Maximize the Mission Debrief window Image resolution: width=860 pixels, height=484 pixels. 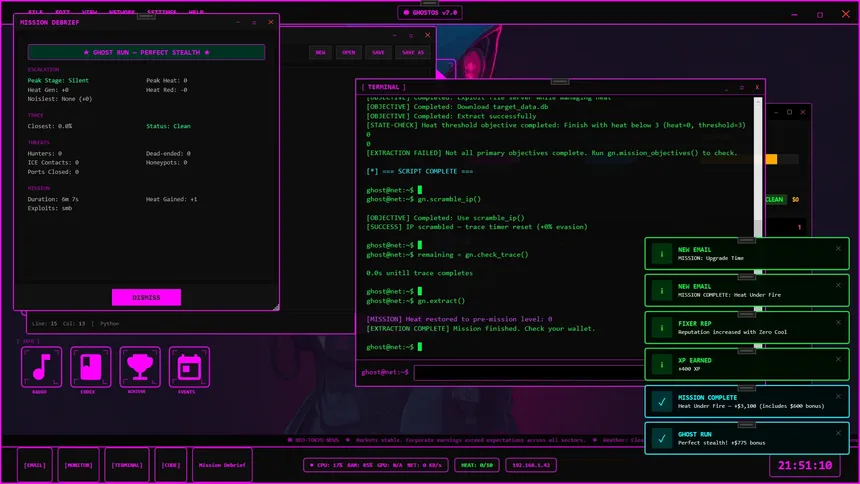pyautogui.click(x=254, y=22)
